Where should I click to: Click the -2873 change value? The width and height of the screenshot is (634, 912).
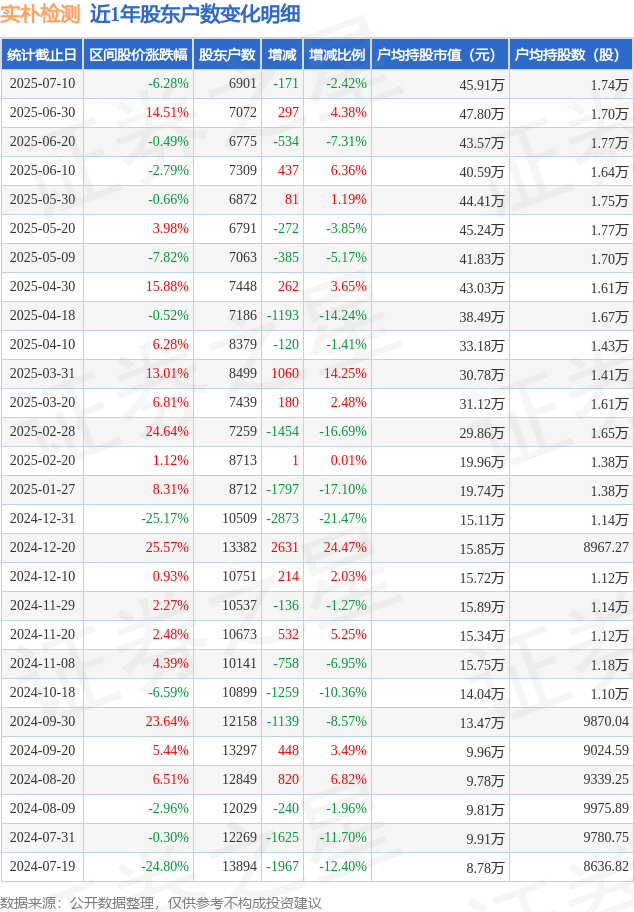(x=282, y=519)
